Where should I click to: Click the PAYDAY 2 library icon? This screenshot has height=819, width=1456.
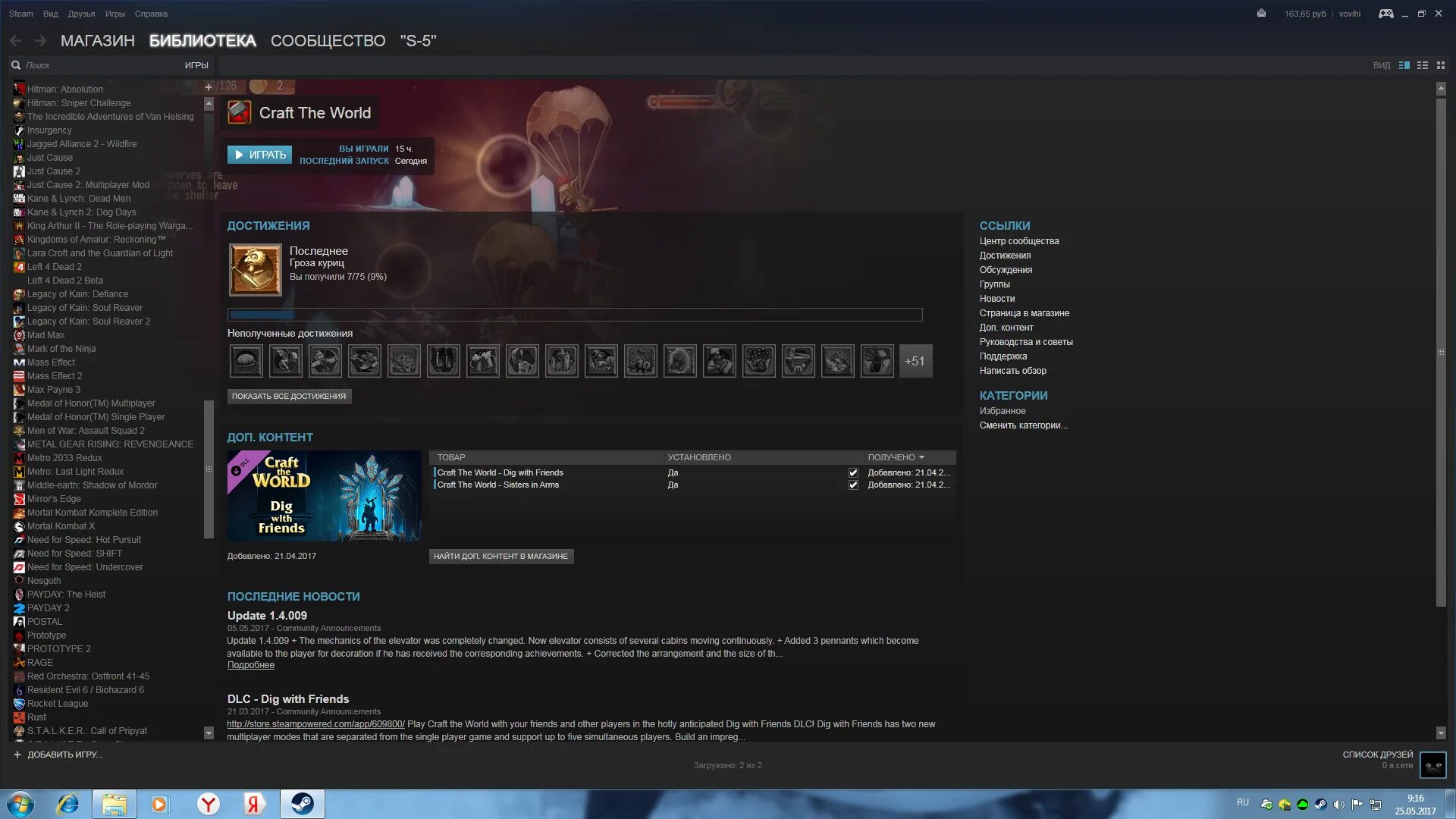tap(19, 608)
